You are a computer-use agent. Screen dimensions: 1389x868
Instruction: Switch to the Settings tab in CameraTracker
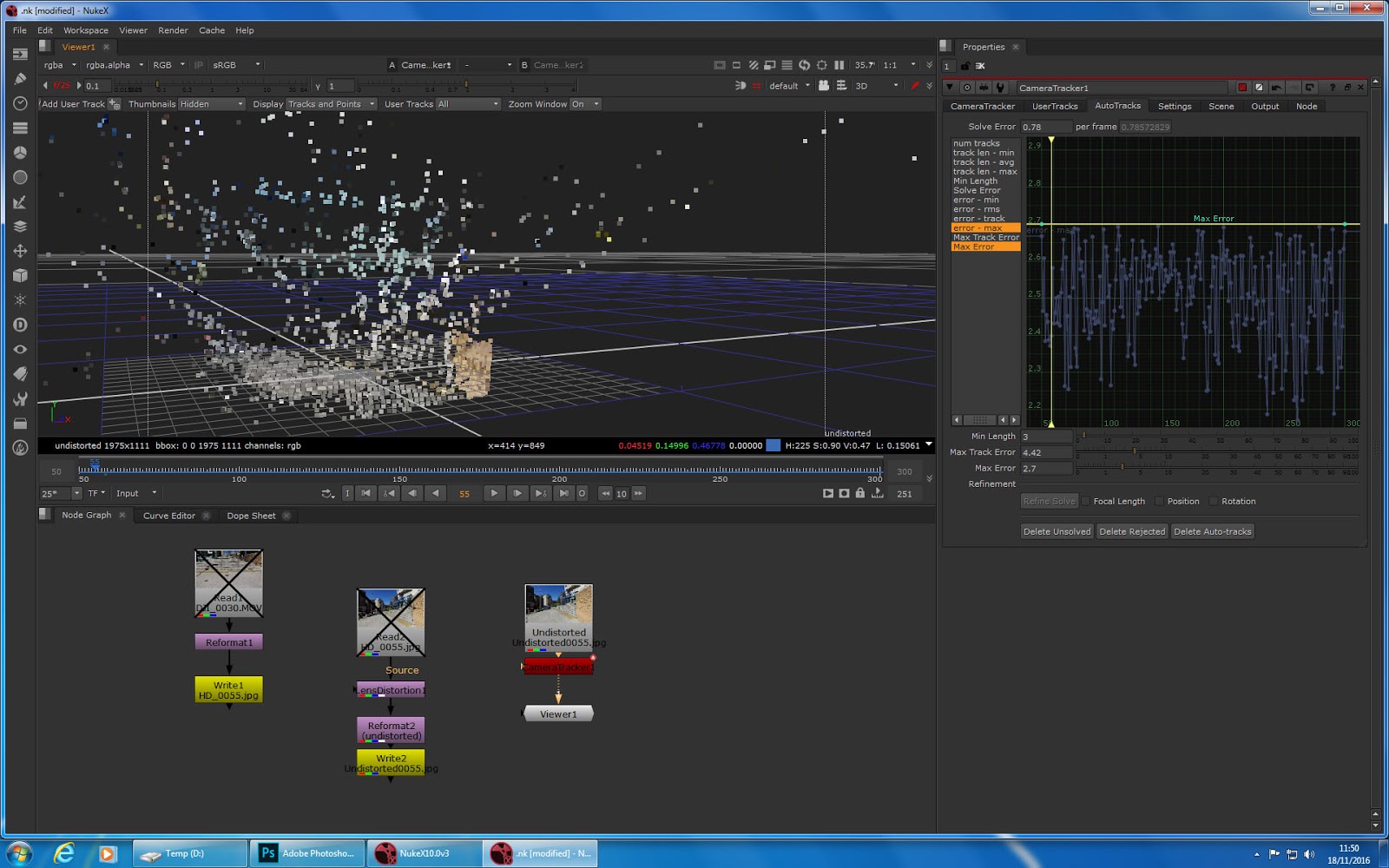1174,105
